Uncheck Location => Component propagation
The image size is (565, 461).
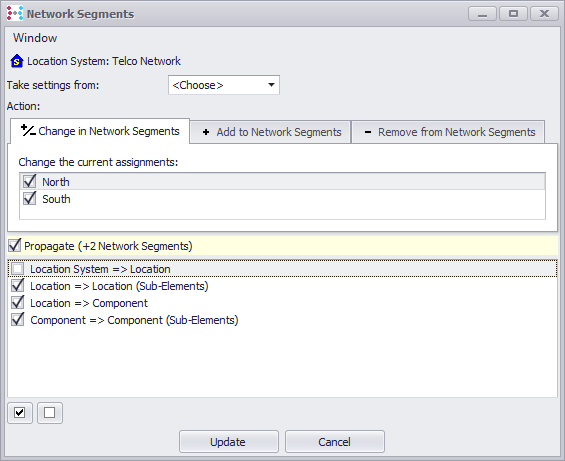(18, 302)
